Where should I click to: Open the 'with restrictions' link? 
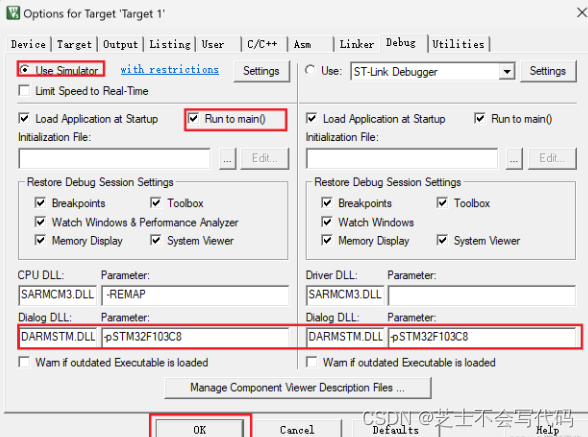pyautogui.click(x=170, y=70)
